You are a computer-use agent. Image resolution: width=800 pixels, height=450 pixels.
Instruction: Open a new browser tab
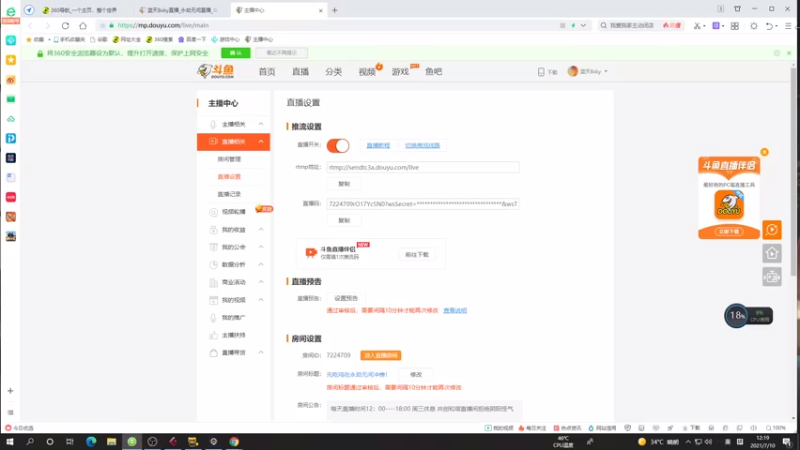point(335,10)
